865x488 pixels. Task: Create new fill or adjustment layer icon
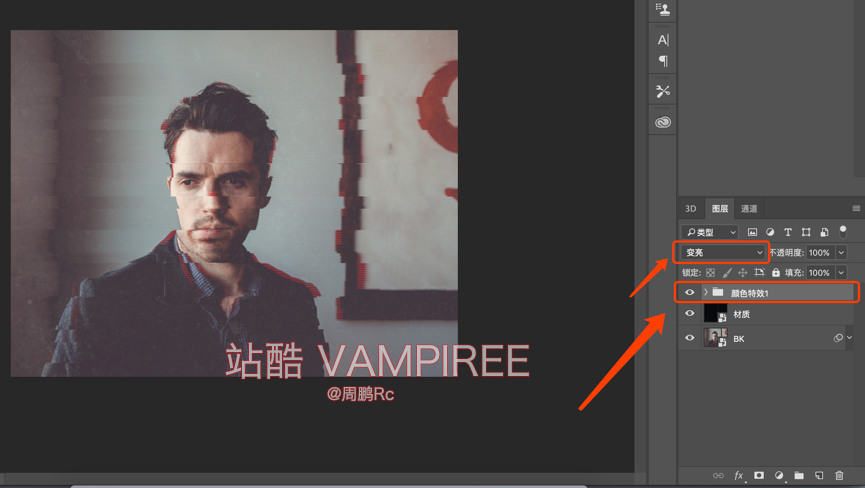[x=779, y=475]
